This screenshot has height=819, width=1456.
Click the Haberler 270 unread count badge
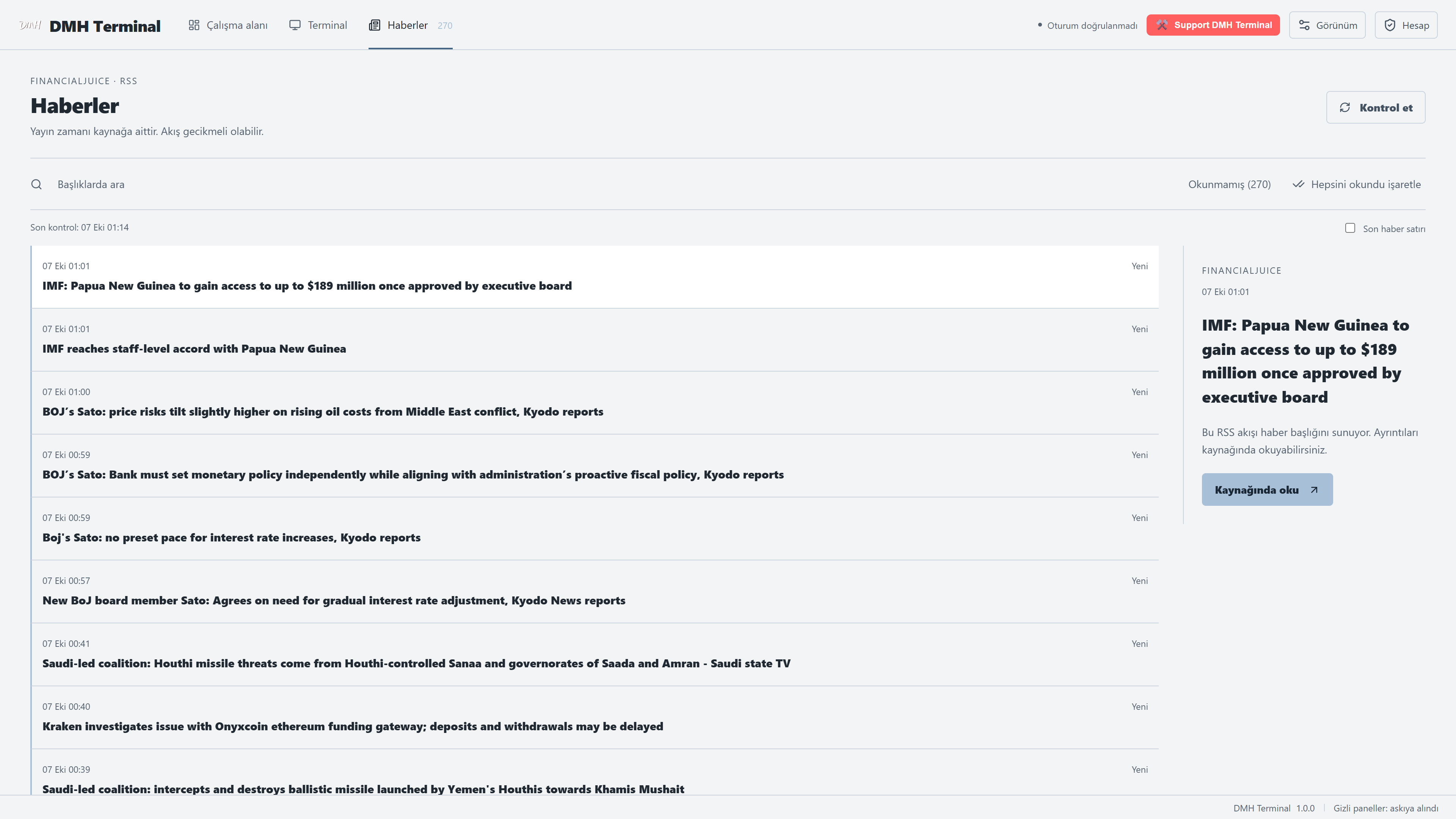click(x=445, y=25)
